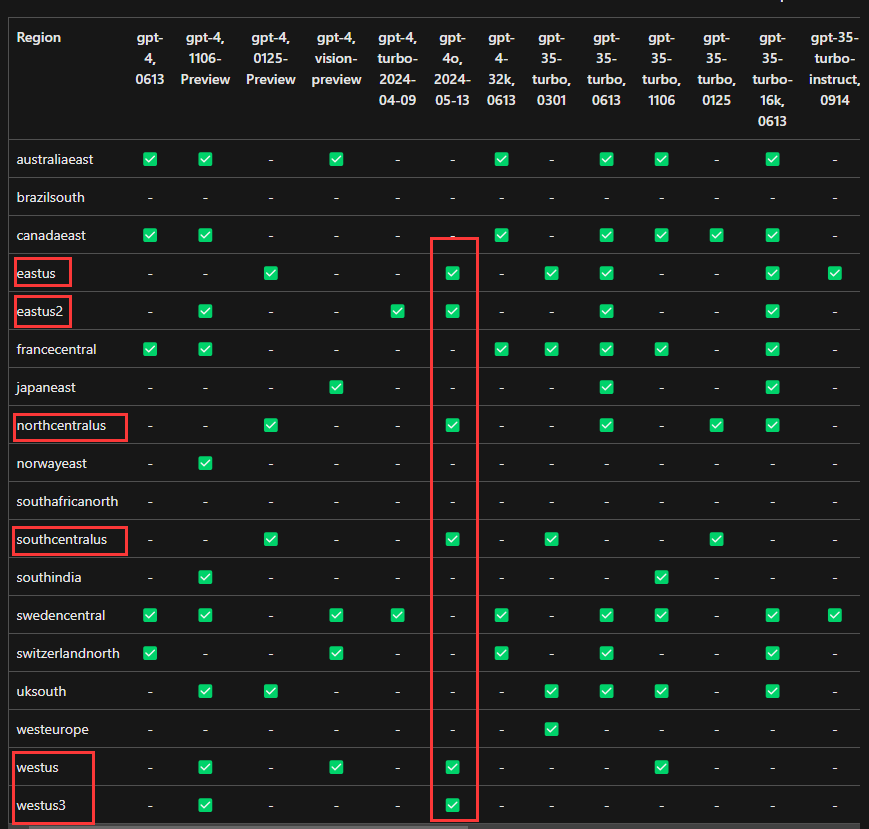Click the gpt-4, 0613 column header
Image resolution: width=869 pixels, height=829 pixels.
tap(150, 59)
